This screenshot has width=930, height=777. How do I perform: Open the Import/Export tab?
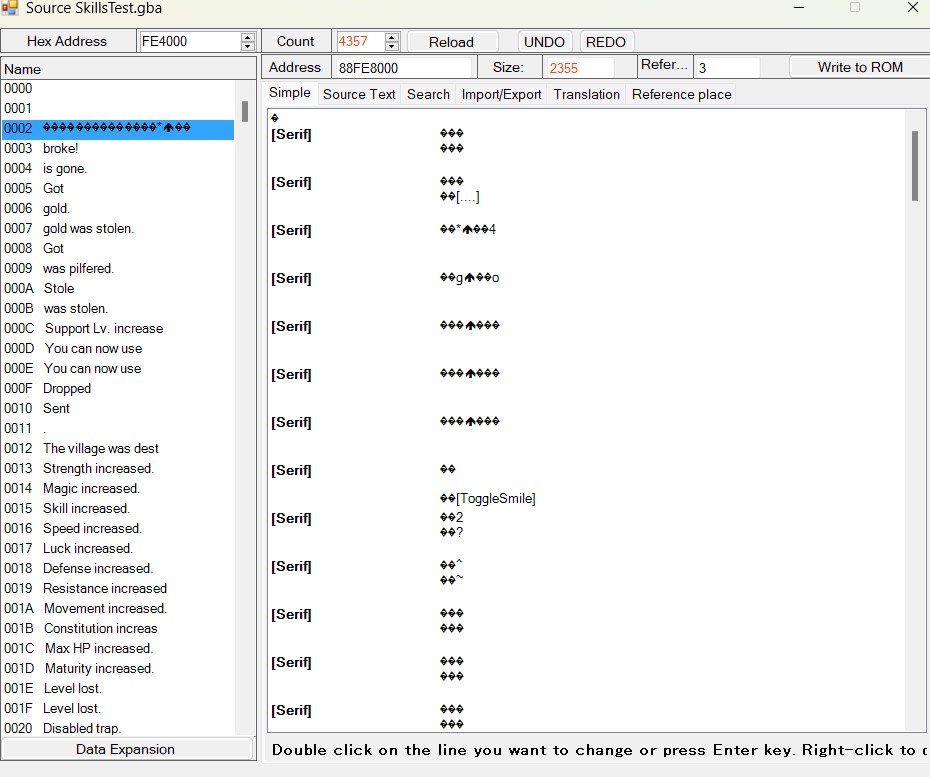tap(501, 94)
